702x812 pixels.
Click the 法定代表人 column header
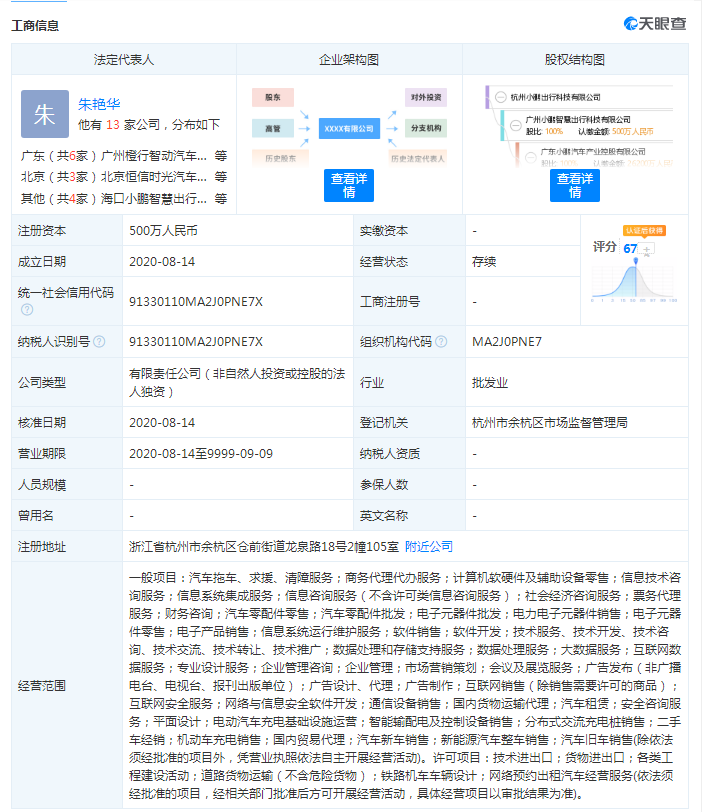(124, 60)
